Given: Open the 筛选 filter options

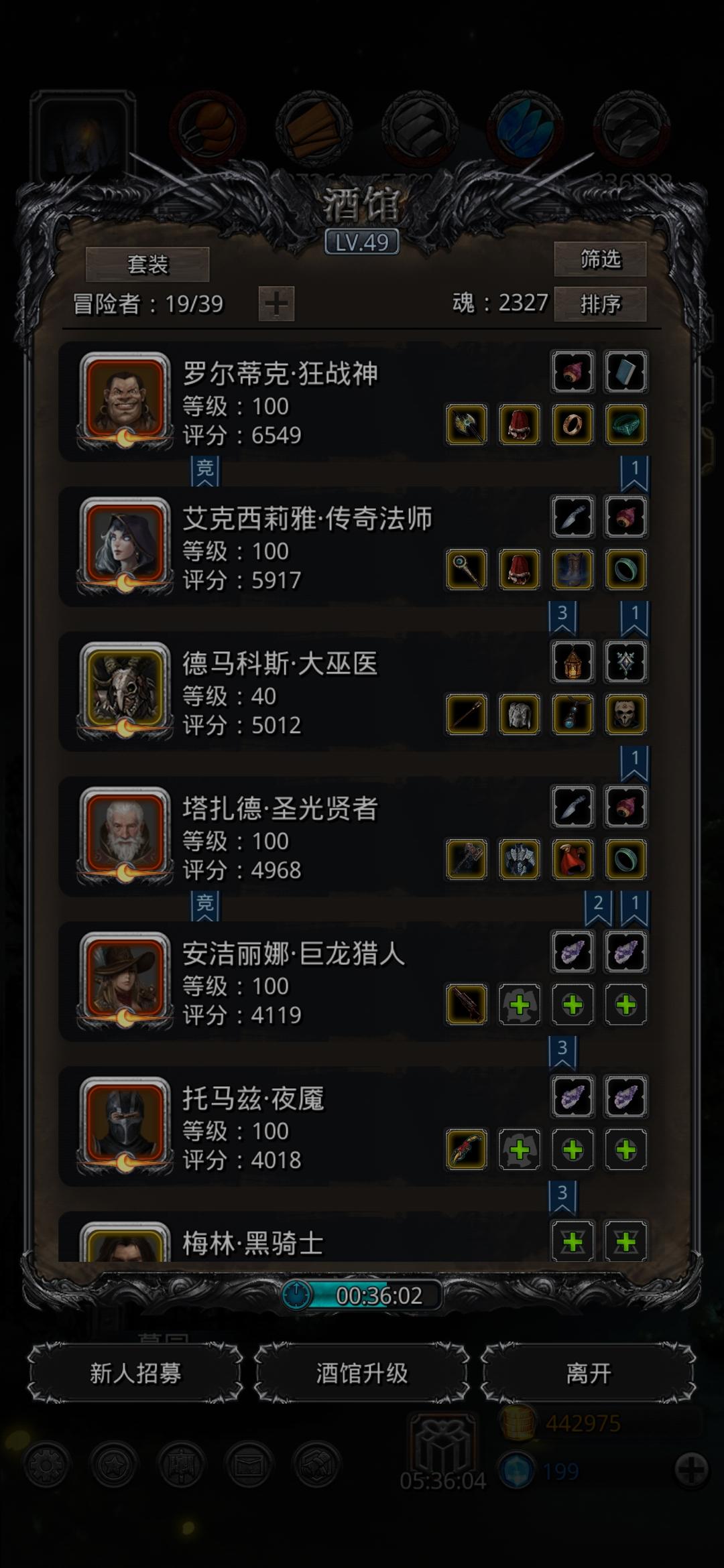Looking at the screenshot, I should [x=600, y=259].
